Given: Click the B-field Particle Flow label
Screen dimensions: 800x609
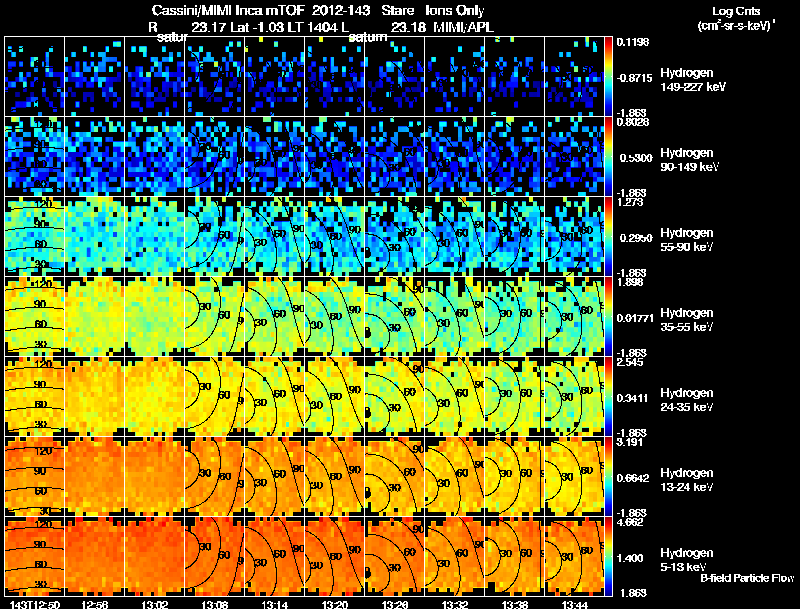Looking at the screenshot, I should (x=747, y=578).
